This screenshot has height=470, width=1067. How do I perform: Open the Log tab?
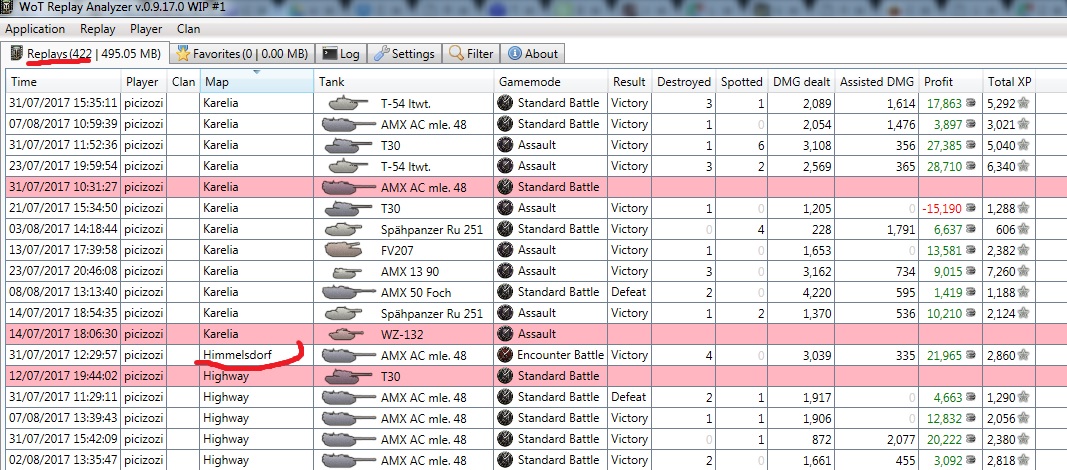tap(342, 54)
